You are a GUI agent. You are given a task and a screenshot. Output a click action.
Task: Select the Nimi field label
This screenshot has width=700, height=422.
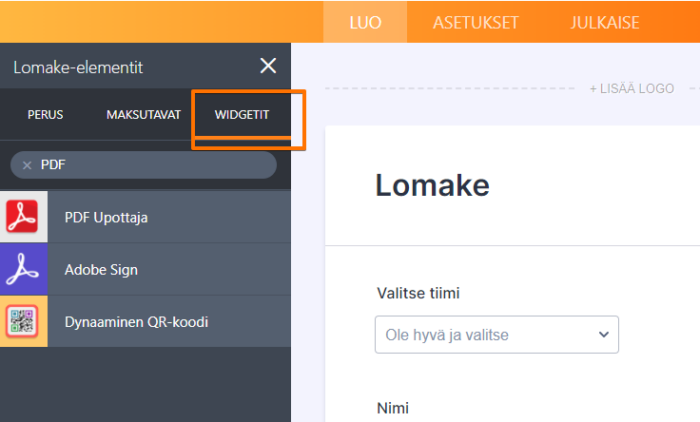point(392,407)
